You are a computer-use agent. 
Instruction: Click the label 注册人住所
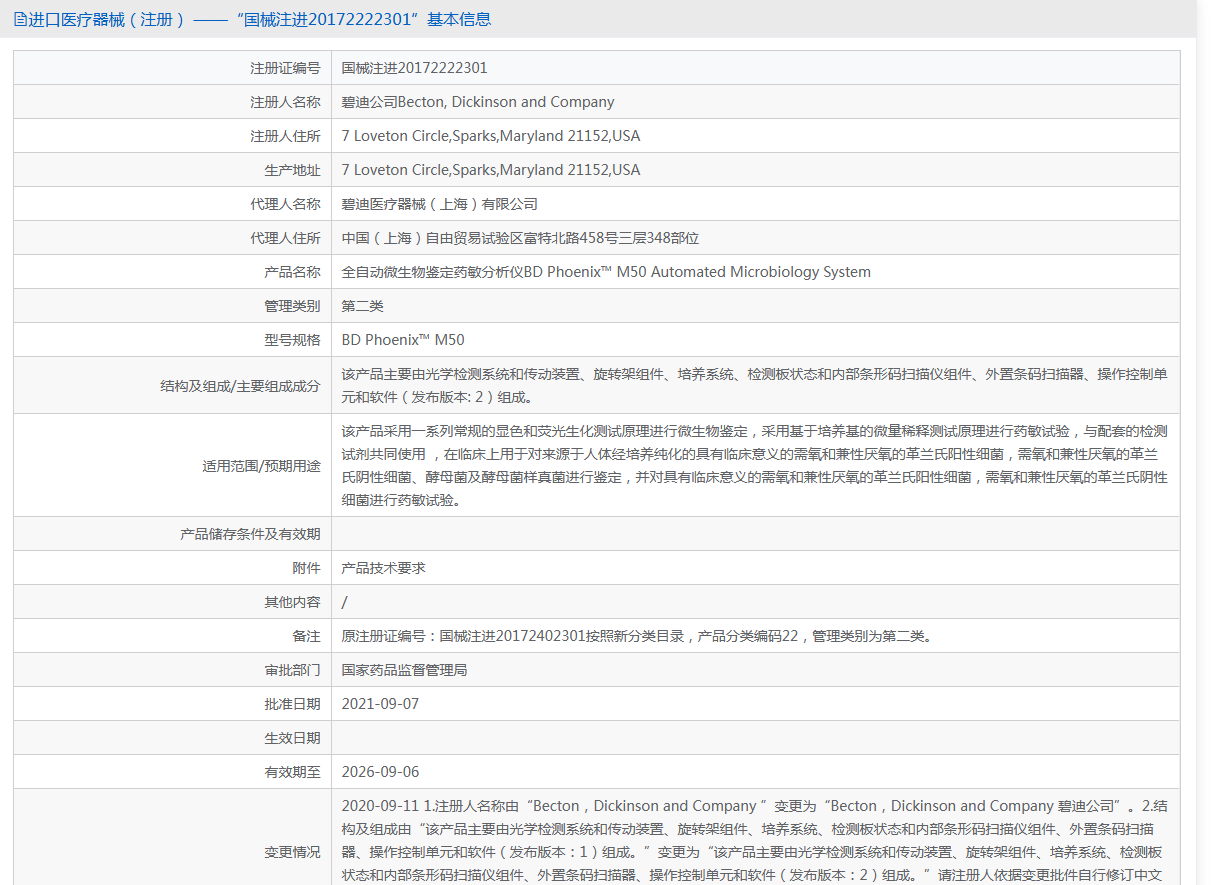[x=285, y=136]
